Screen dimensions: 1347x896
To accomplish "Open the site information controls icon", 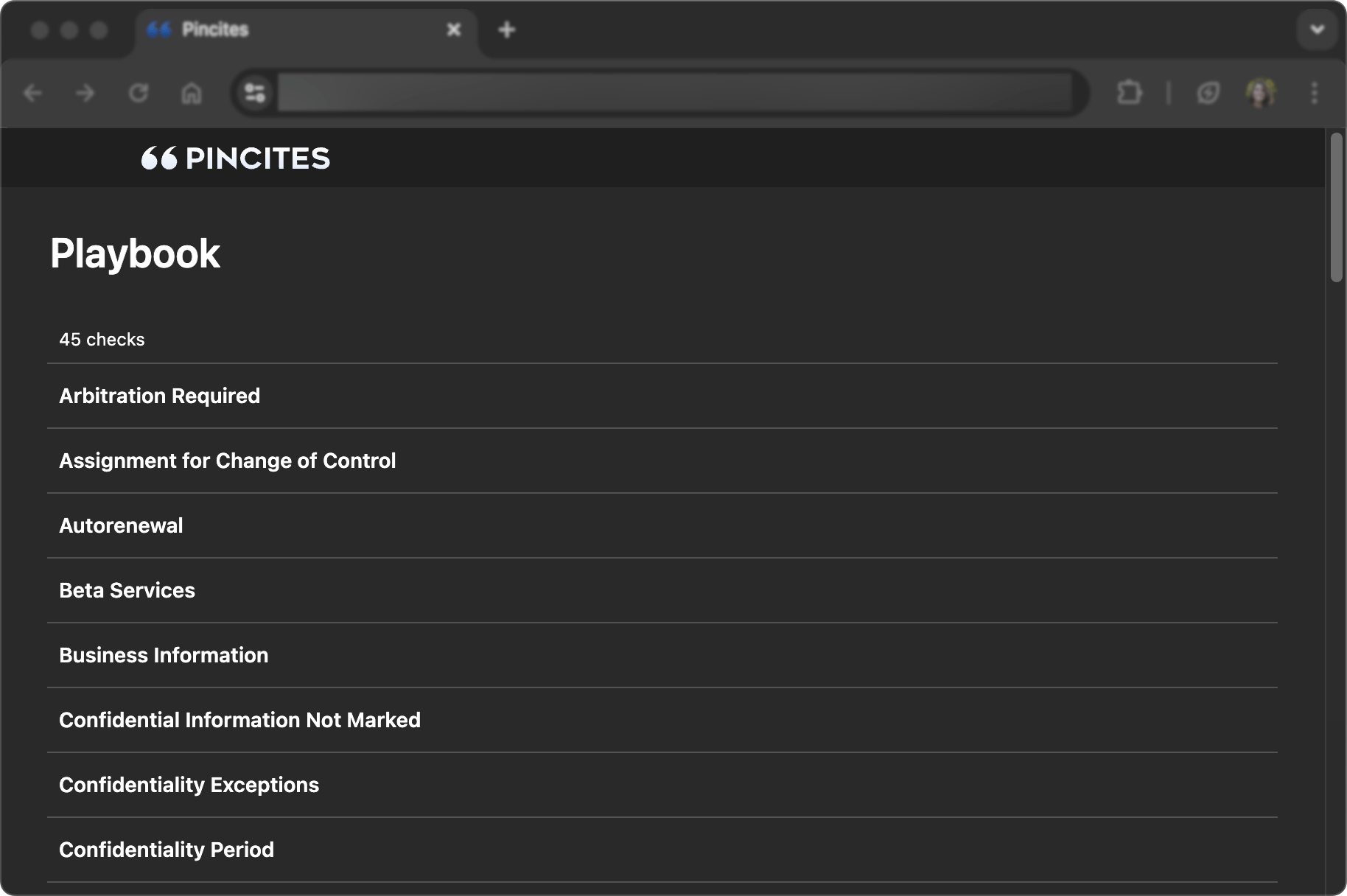I will pos(255,93).
